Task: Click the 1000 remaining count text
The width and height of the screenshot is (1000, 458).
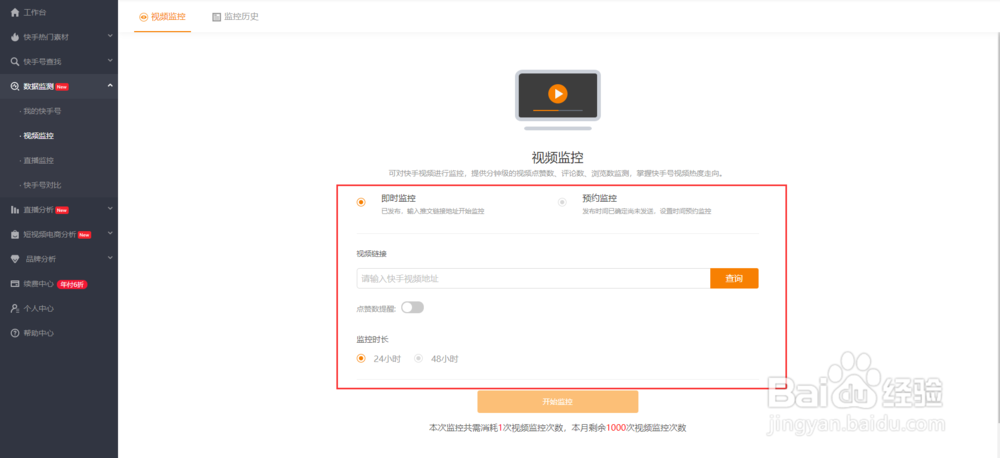Action: click(x=615, y=428)
